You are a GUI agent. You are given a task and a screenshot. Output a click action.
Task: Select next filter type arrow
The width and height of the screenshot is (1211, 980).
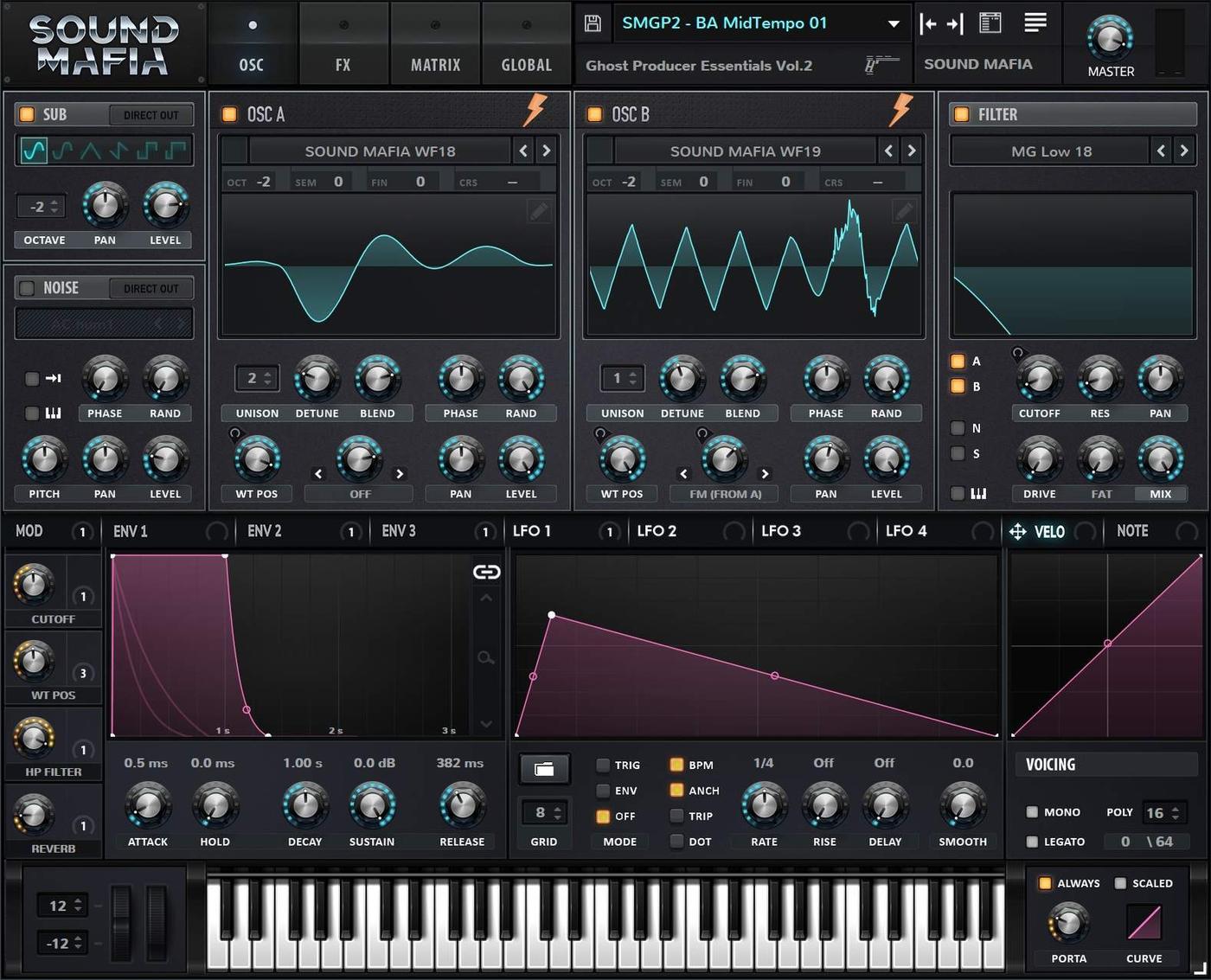coord(1183,151)
